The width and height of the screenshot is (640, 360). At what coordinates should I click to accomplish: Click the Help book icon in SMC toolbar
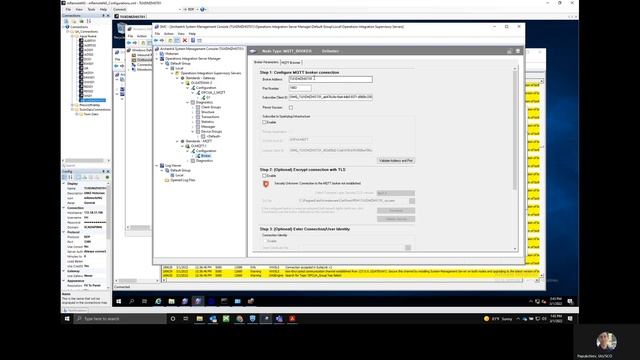point(193,40)
